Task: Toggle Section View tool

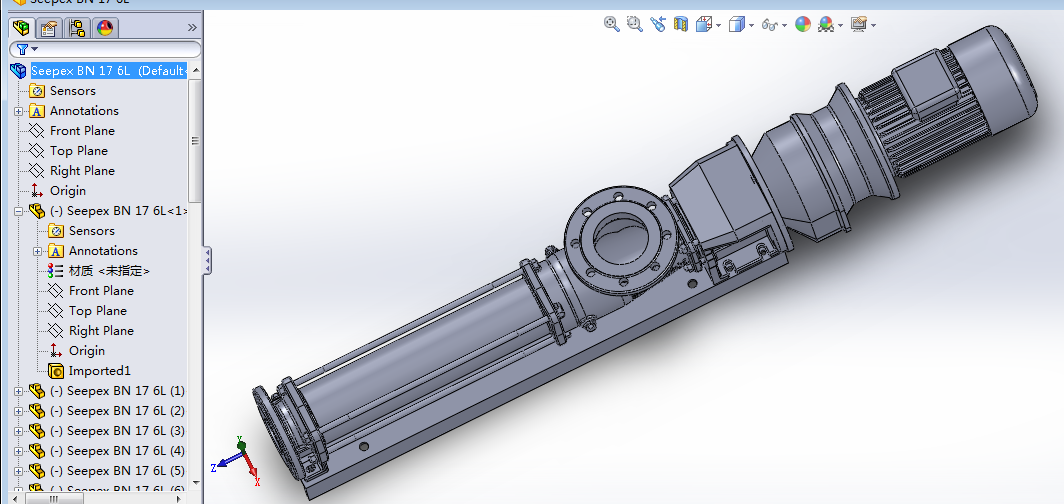Action: pos(681,24)
